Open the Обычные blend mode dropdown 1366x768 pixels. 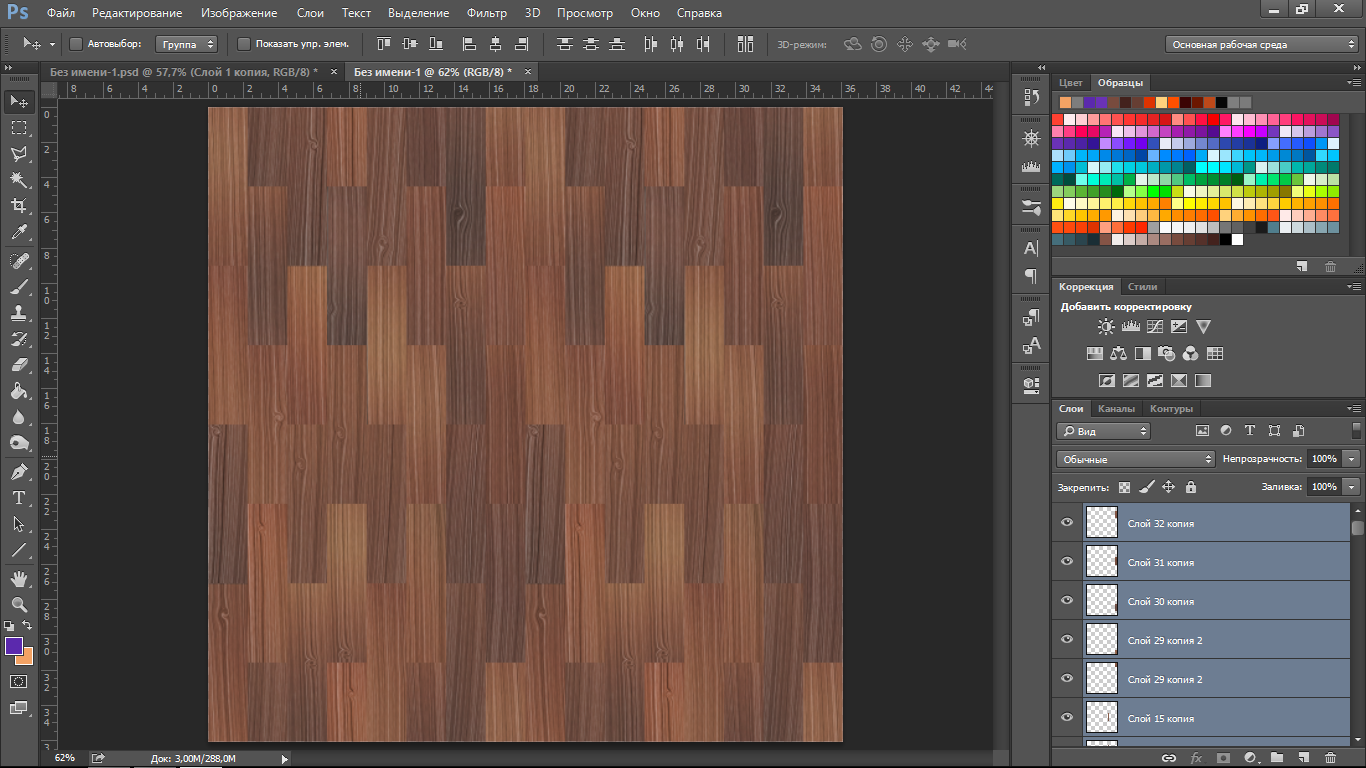click(1136, 459)
